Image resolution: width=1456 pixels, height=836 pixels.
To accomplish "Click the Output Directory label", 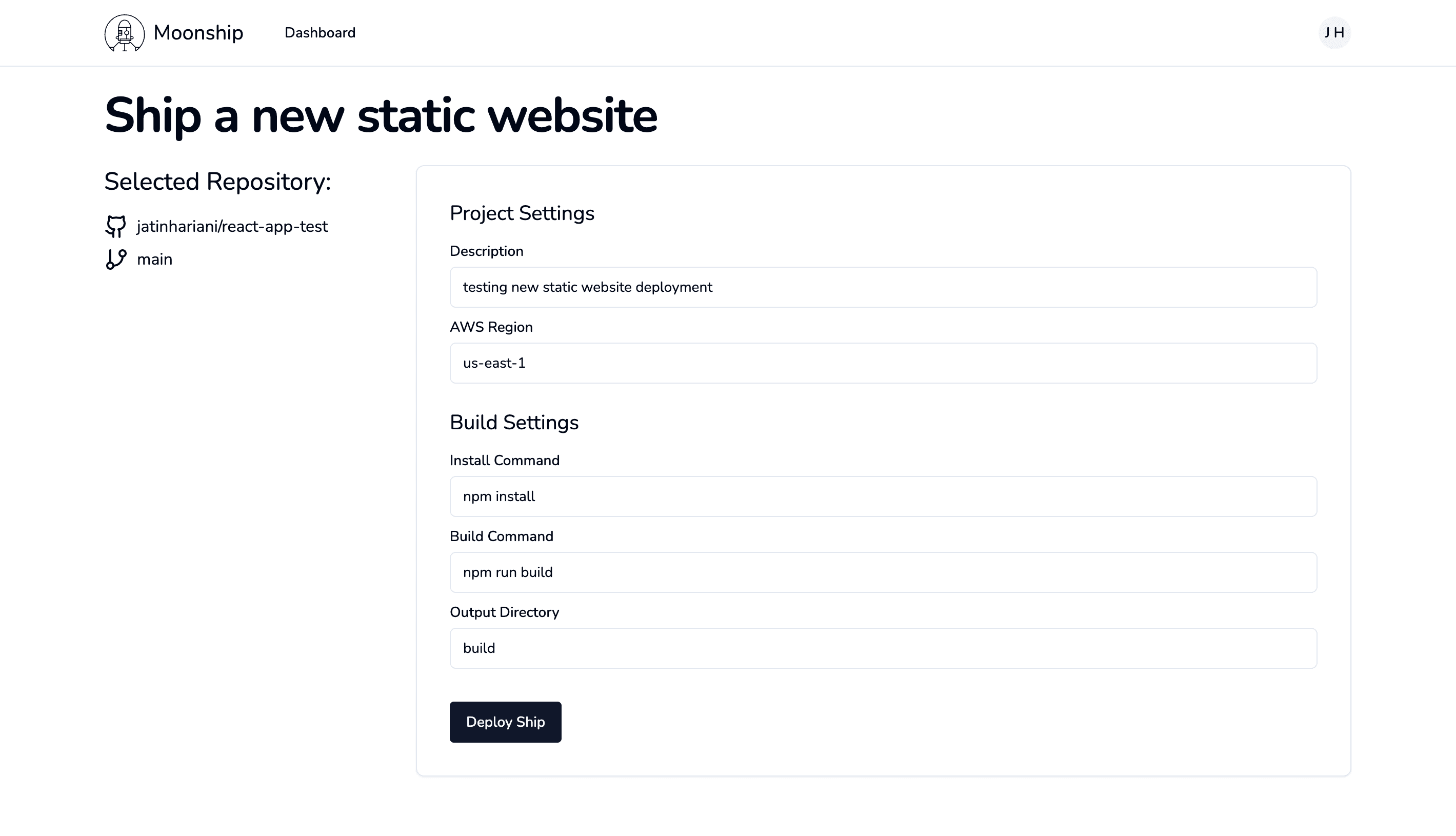I will 504,612.
